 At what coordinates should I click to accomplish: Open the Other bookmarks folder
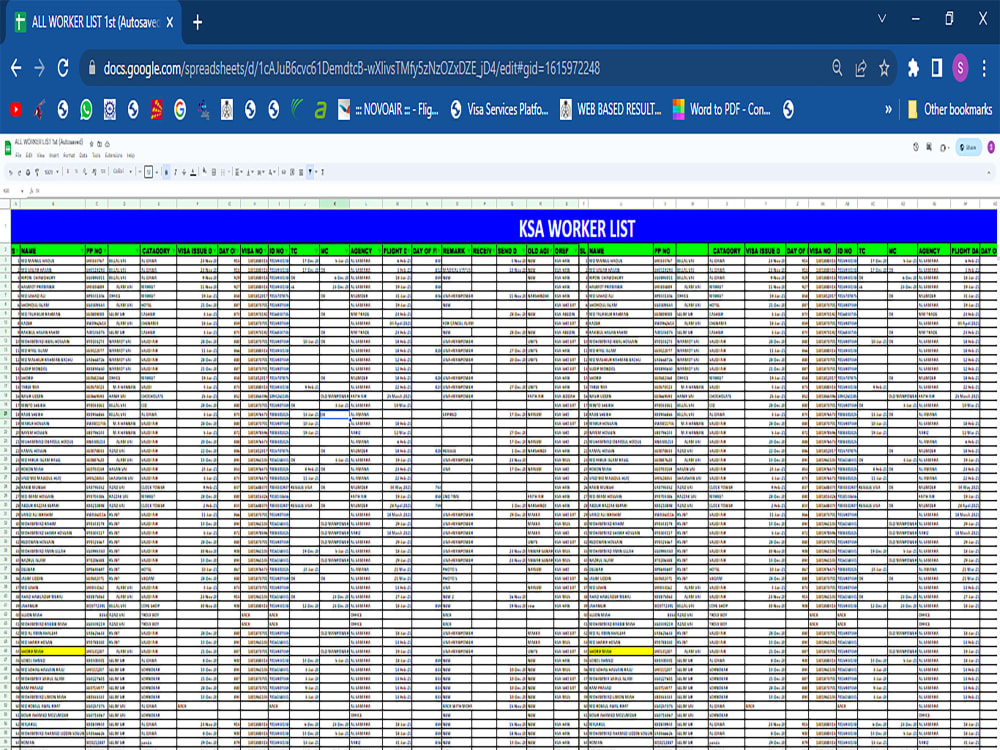[949, 110]
